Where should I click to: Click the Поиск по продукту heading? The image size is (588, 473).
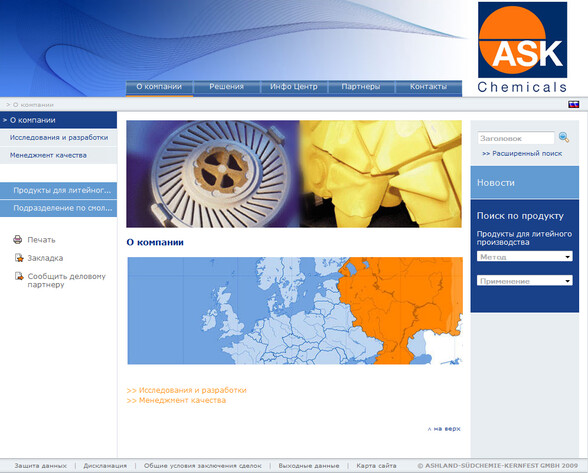520,216
